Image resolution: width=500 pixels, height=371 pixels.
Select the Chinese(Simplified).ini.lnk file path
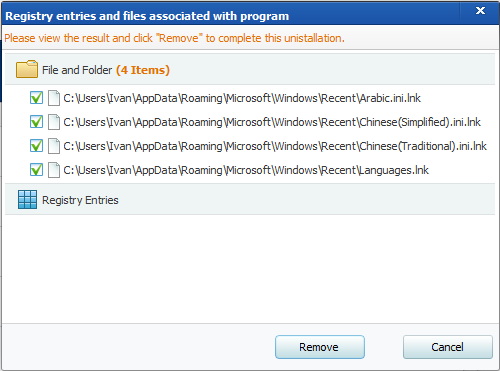272,122
